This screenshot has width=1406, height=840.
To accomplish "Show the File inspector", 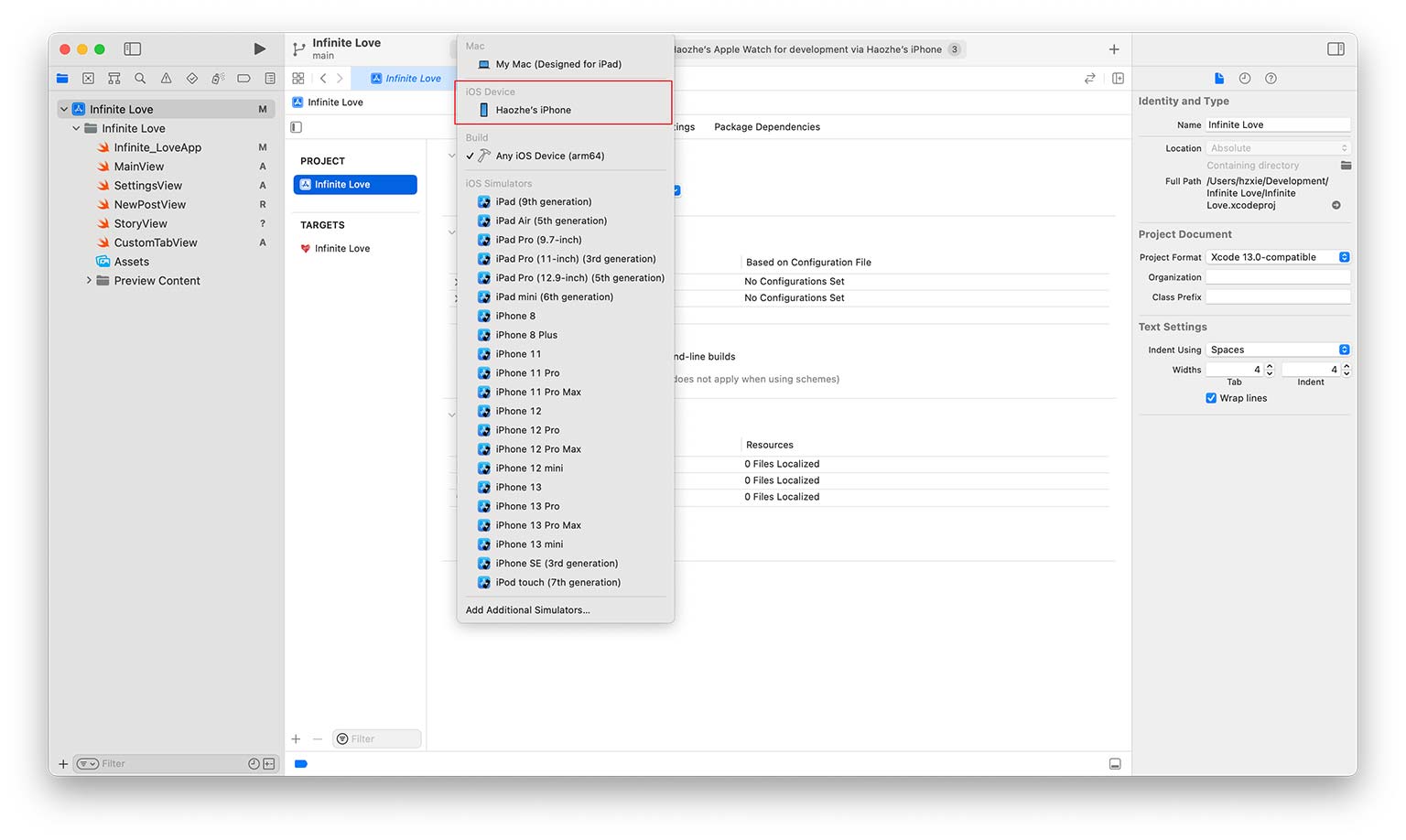I will [x=1219, y=79].
